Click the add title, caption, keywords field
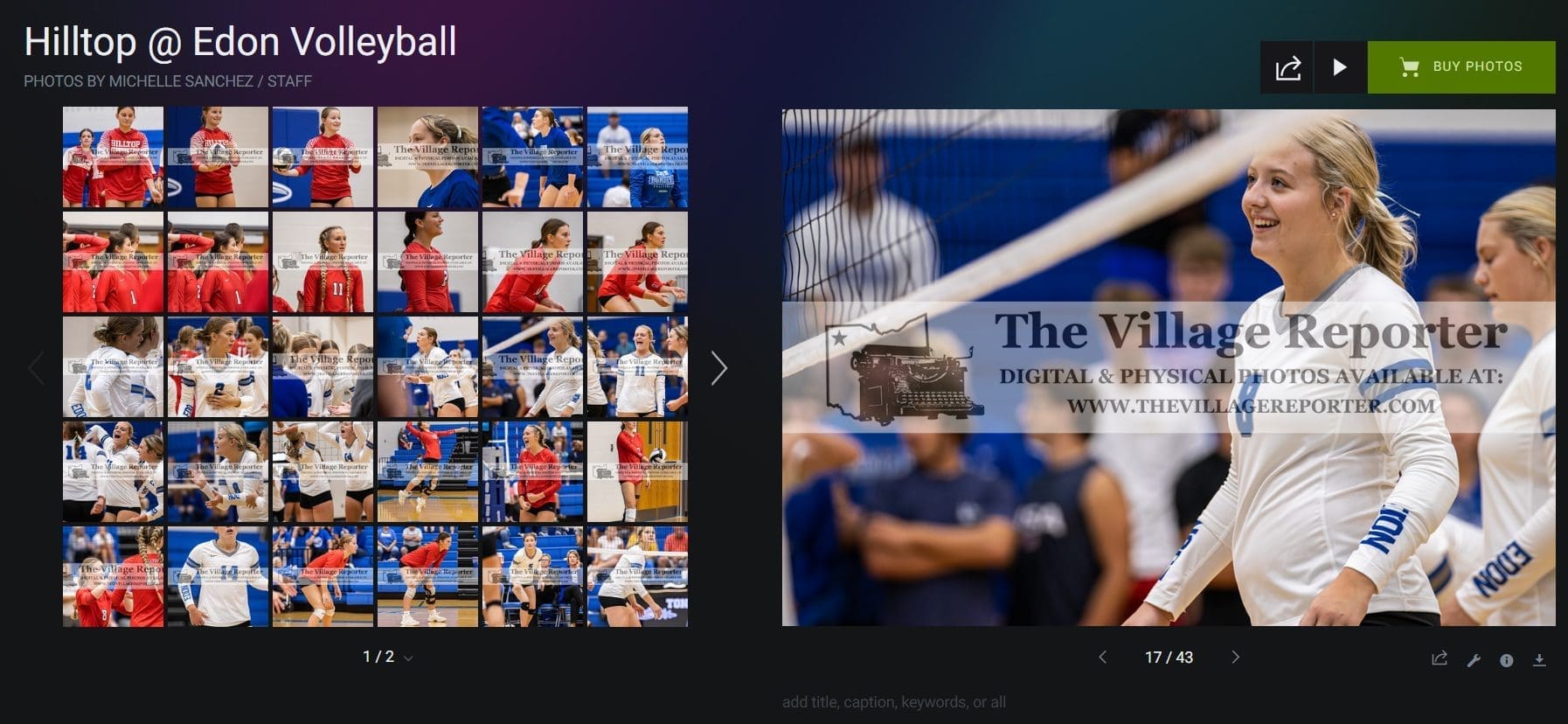The image size is (1568, 724). 894,702
